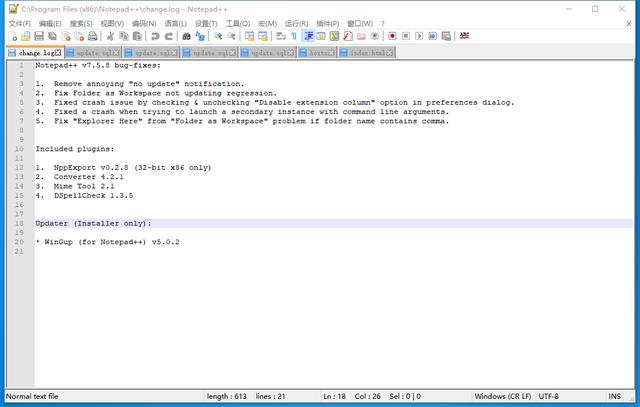Open the 语言(L) menu
Viewport: 640px width, 407px height.
(x=176, y=24)
